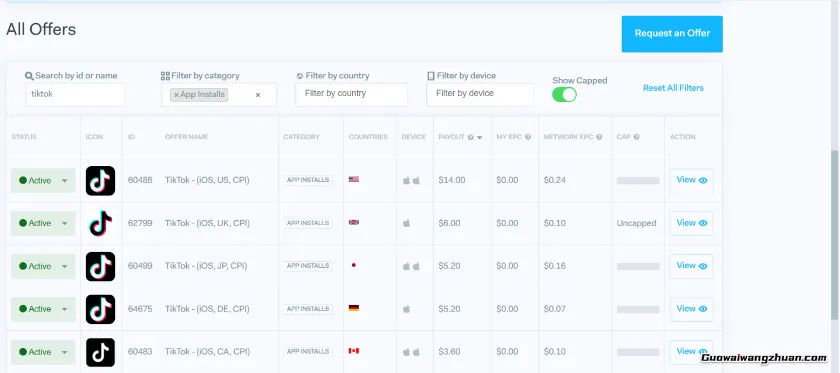840x373 pixels.
Task: Open the Filter by category combo box
Action: [219, 95]
